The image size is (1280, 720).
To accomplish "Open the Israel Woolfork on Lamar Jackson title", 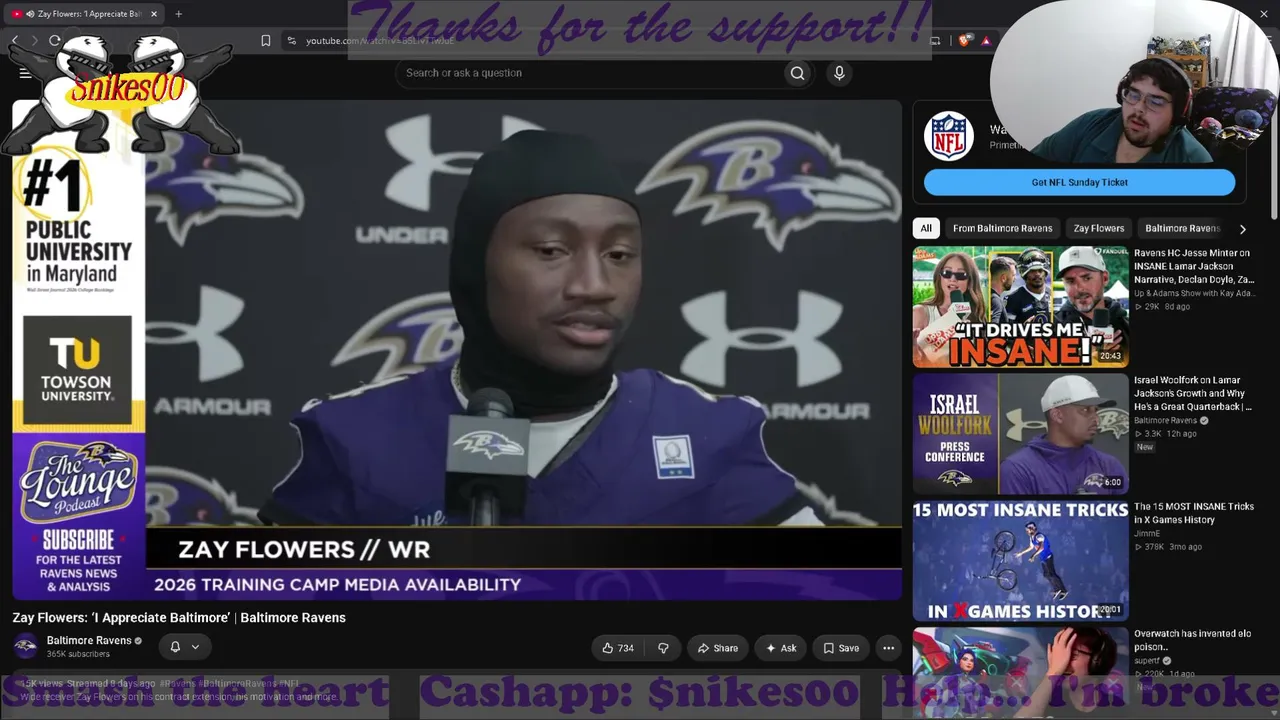I will (1193, 393).
